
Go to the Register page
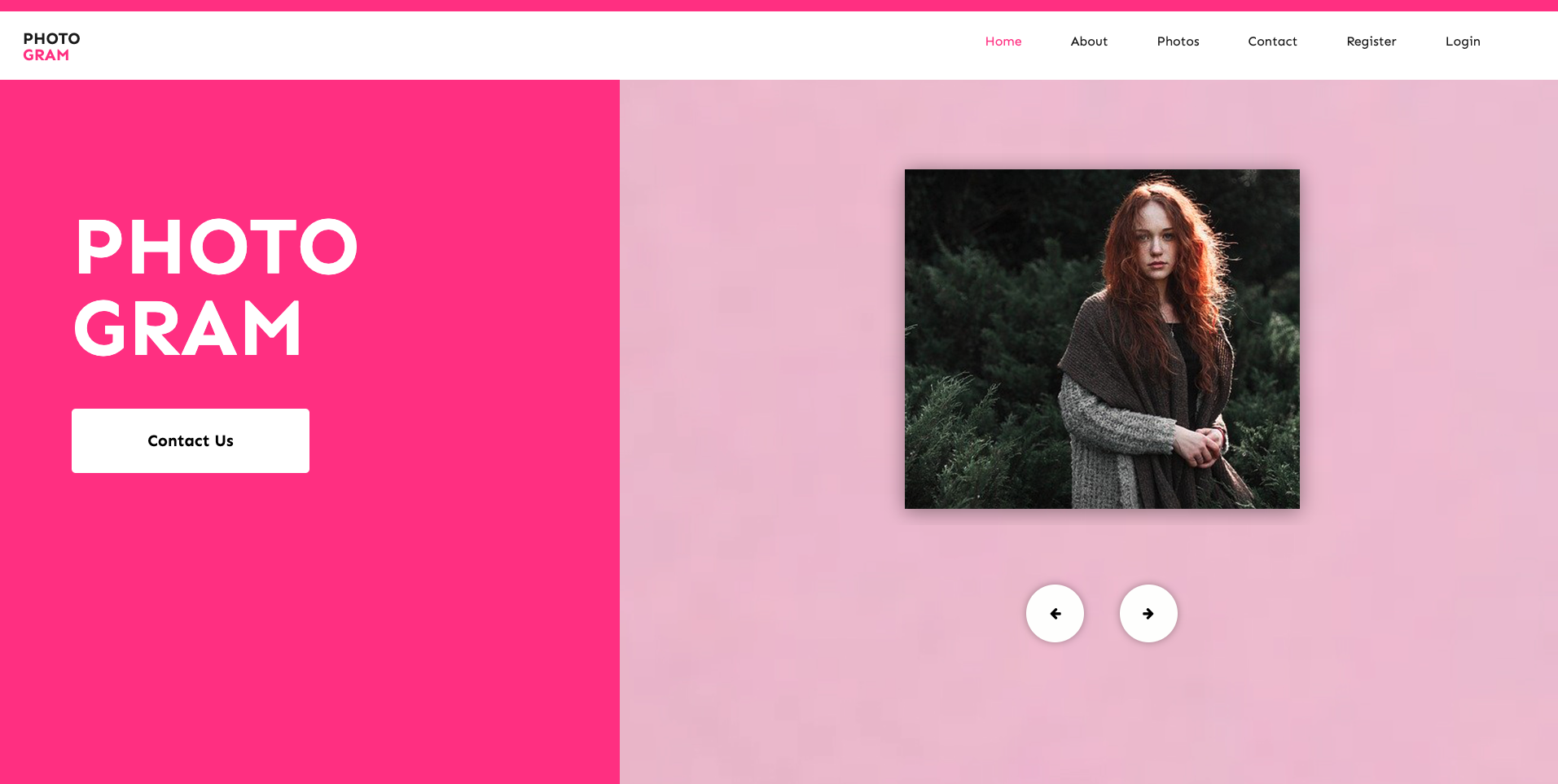click(1371, 41)
